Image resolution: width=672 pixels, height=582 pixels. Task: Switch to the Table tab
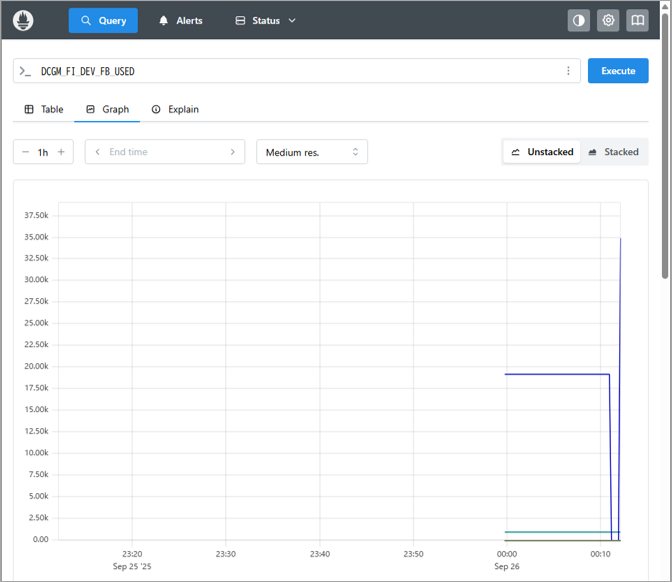click(43, 109)
